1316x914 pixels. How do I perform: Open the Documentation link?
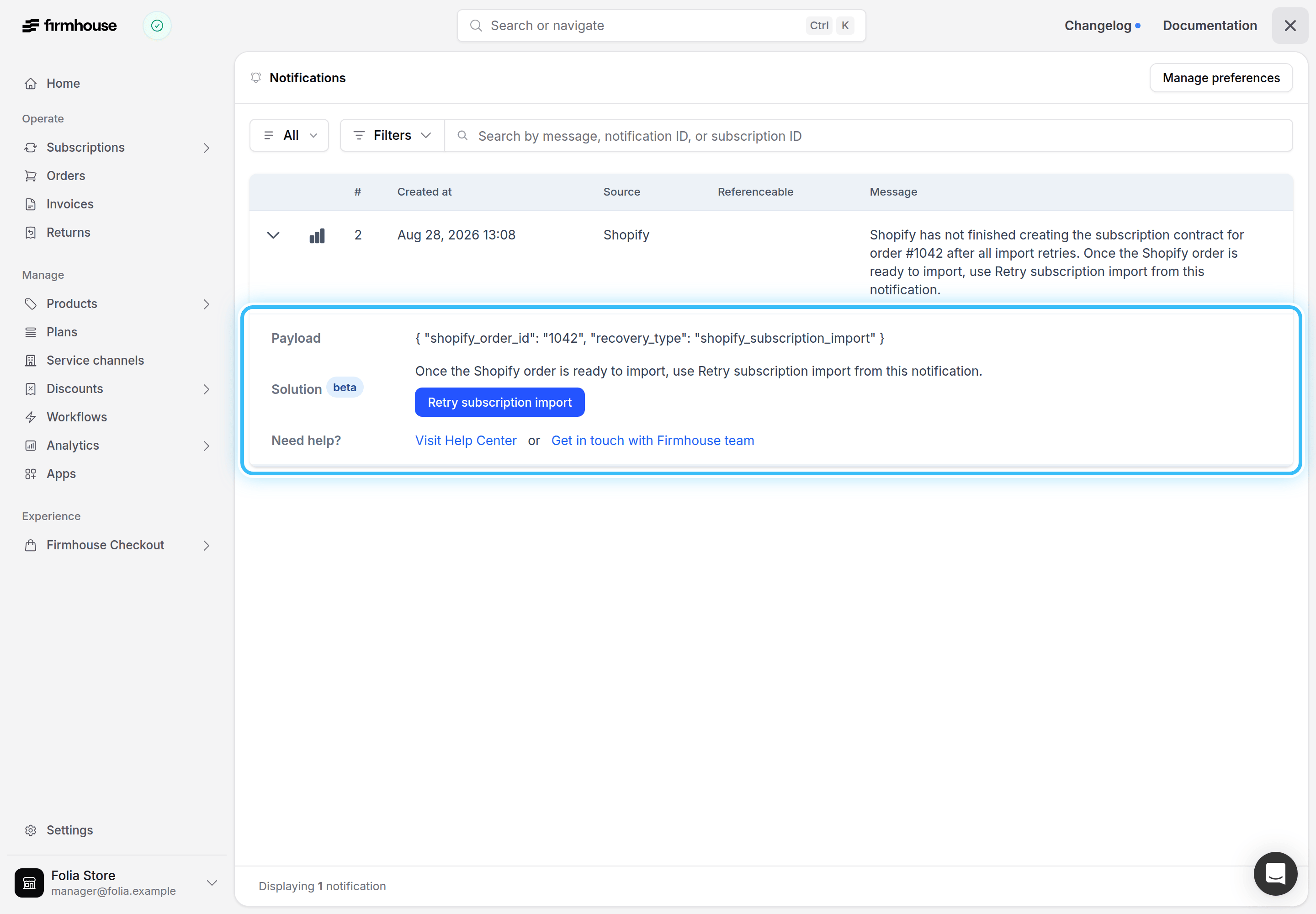point(1210,26)
